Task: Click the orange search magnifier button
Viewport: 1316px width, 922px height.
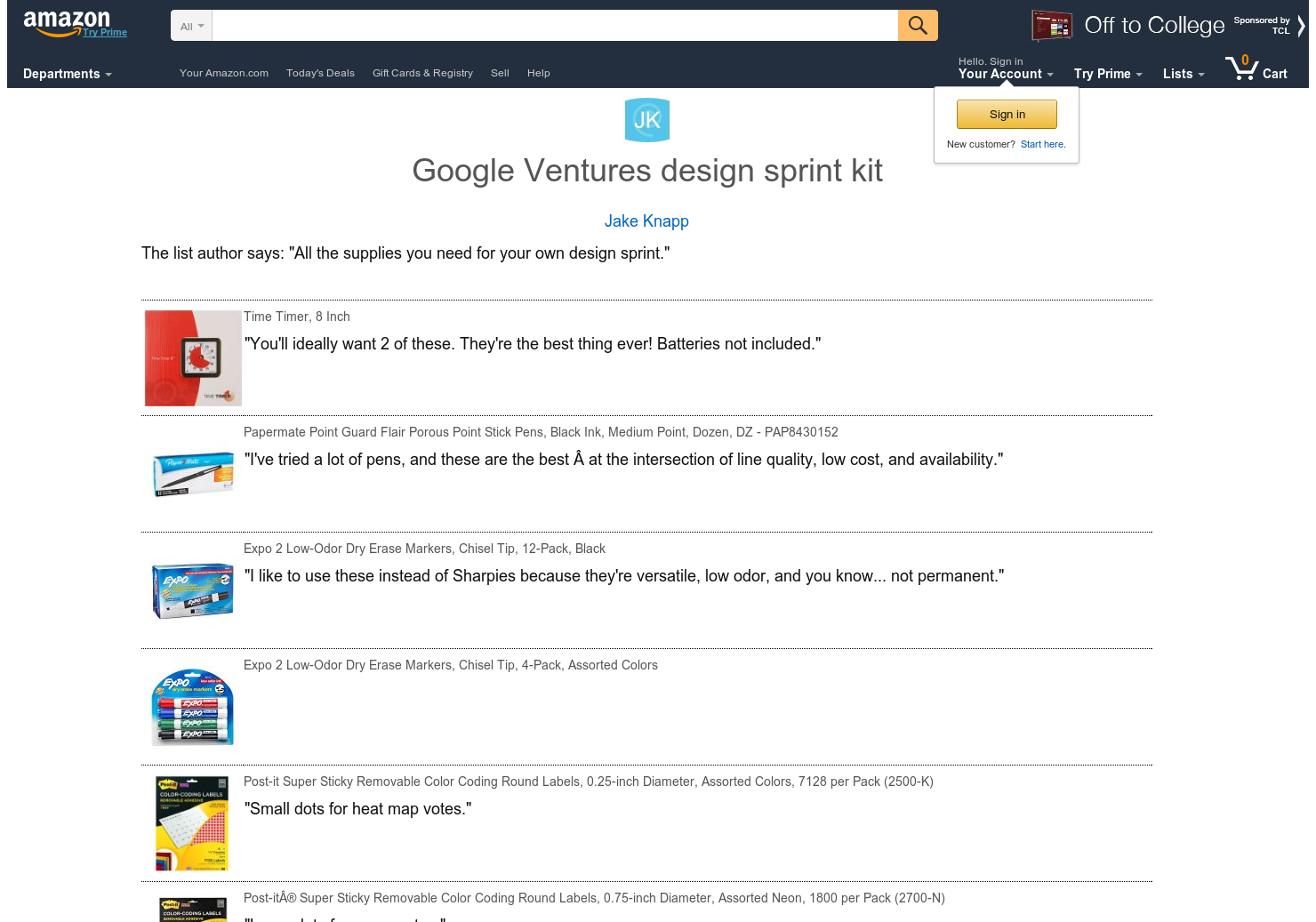Action: click(x=918, y=25)
